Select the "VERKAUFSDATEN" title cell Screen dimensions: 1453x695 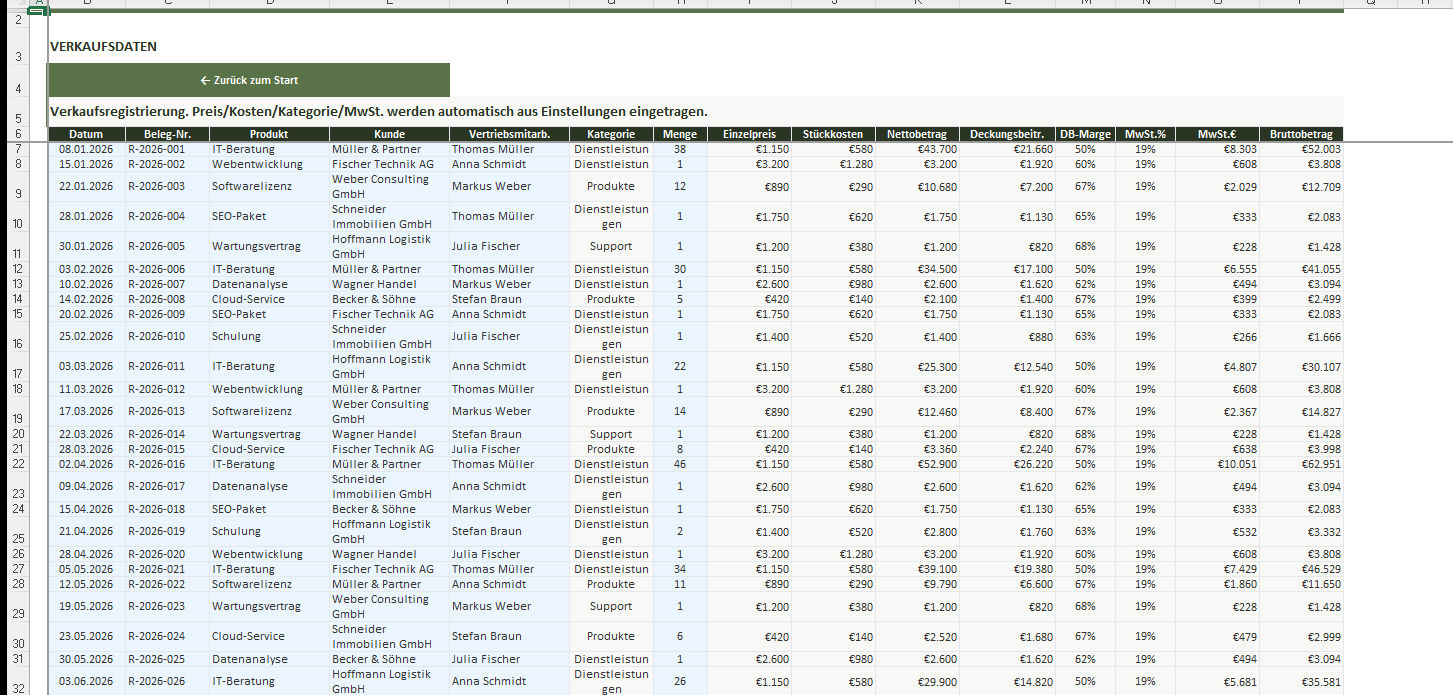[104, 47]
